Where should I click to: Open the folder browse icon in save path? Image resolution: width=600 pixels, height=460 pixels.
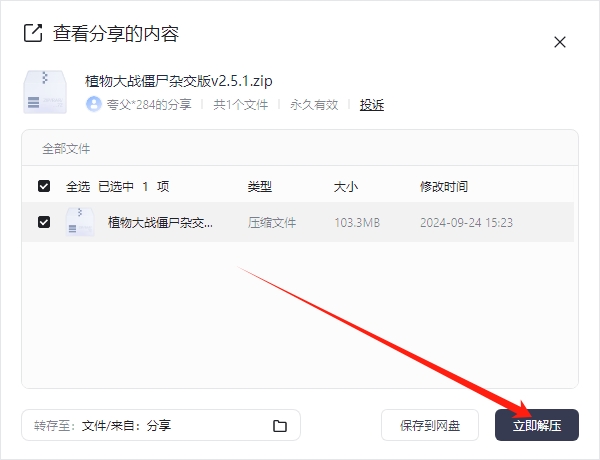coord(280,426)
